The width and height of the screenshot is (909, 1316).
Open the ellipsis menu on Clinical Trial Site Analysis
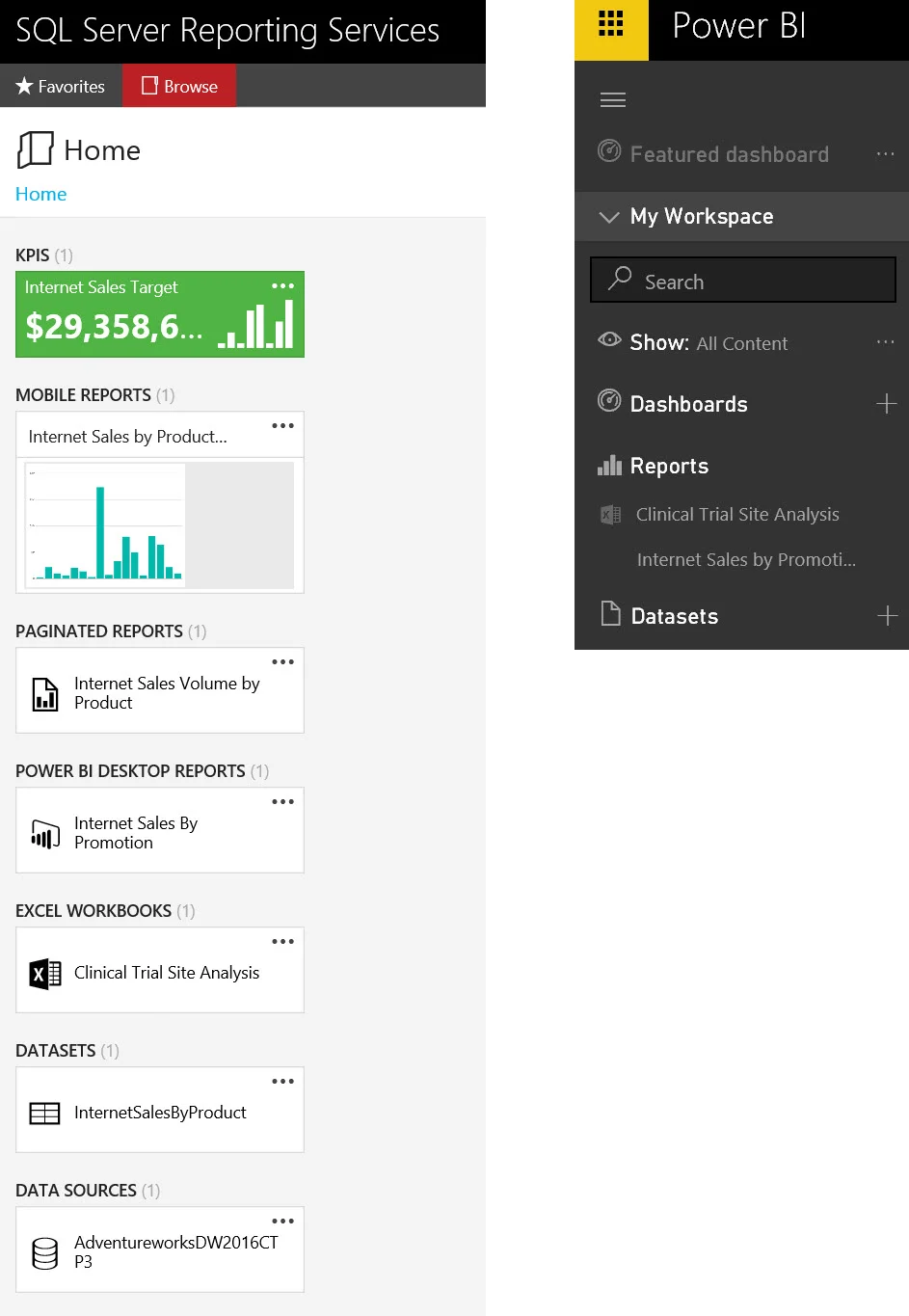[282, 941]
